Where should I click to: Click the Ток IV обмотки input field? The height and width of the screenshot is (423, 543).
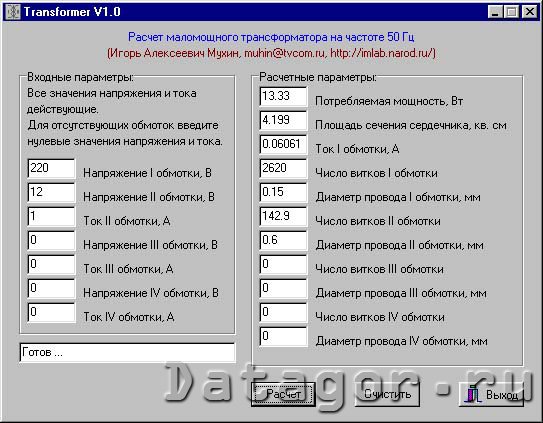[x=51, y=312]
